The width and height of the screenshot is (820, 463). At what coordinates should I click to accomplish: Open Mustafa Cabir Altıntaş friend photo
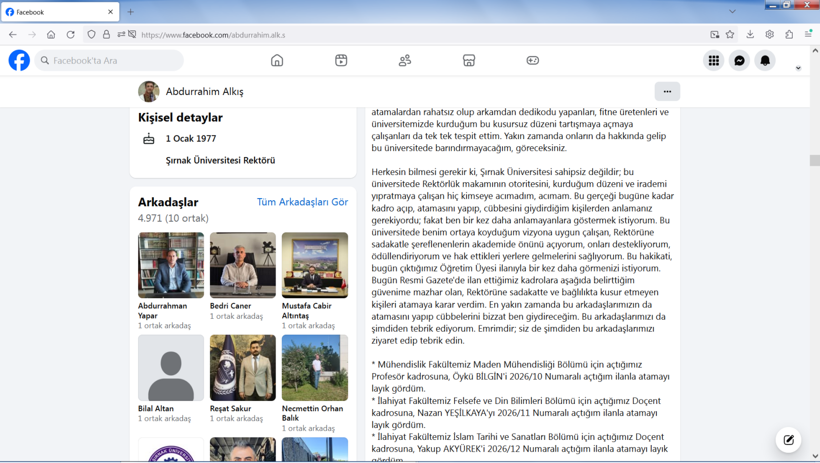[315, 265]
